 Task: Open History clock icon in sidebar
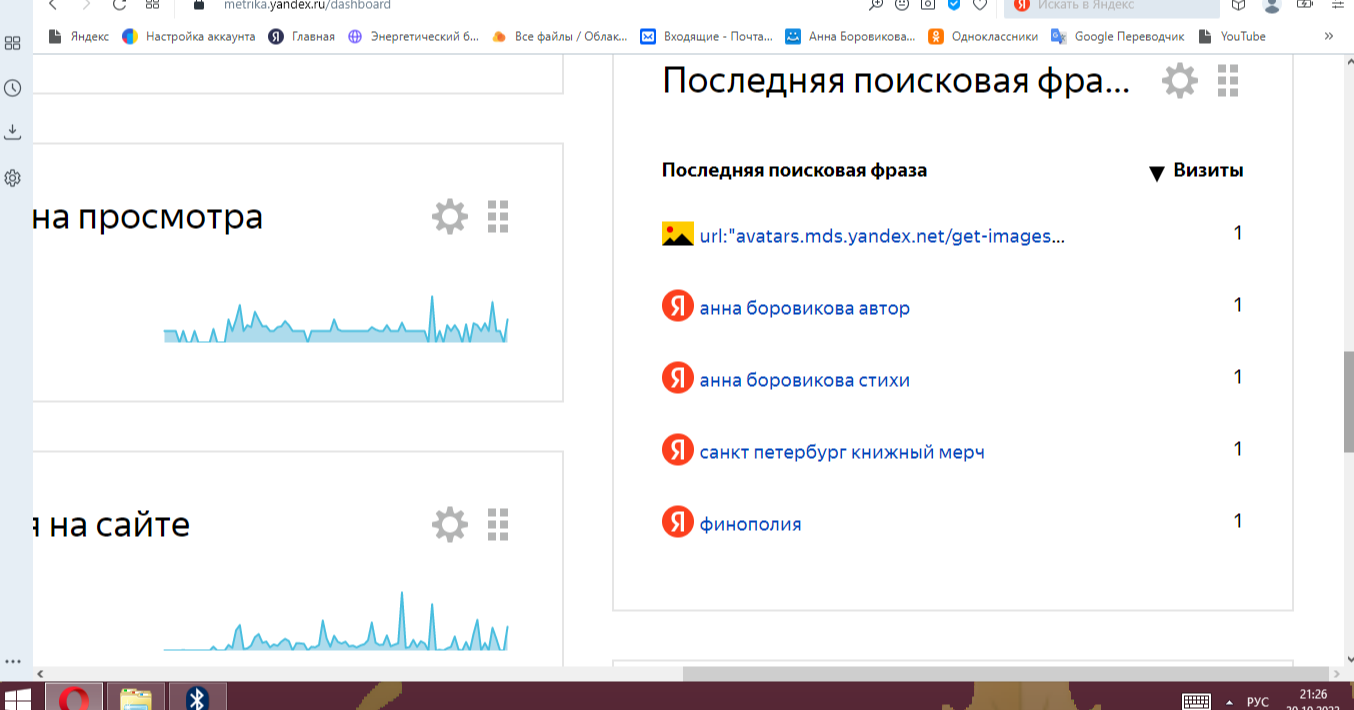(x=13, y=88)
